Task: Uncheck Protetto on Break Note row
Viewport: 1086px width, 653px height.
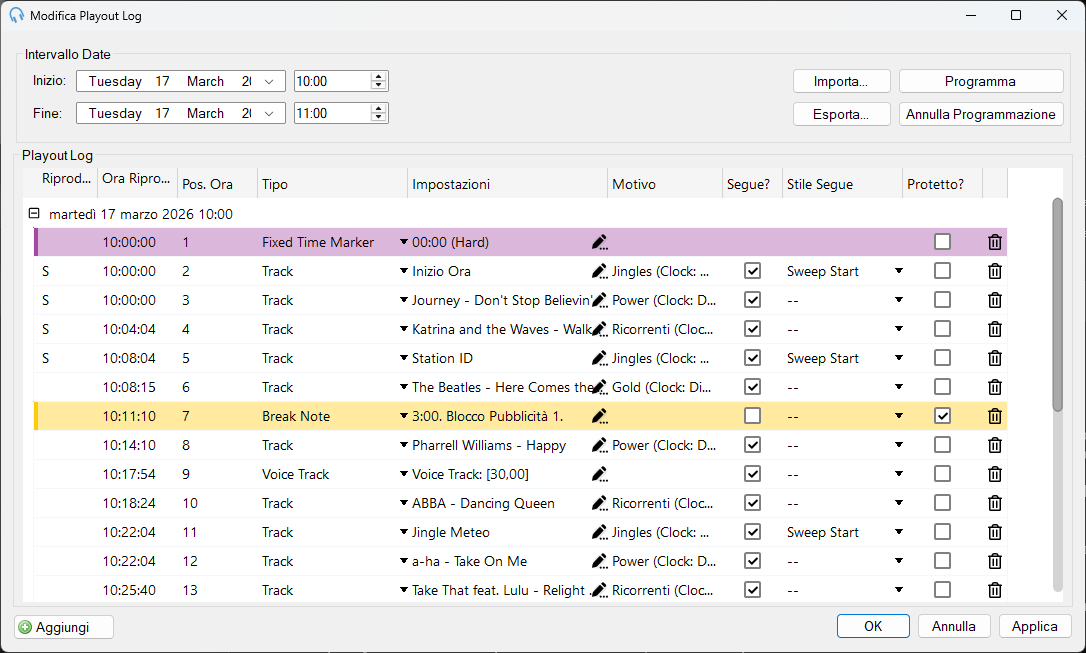Action: (x=942, y=415)
